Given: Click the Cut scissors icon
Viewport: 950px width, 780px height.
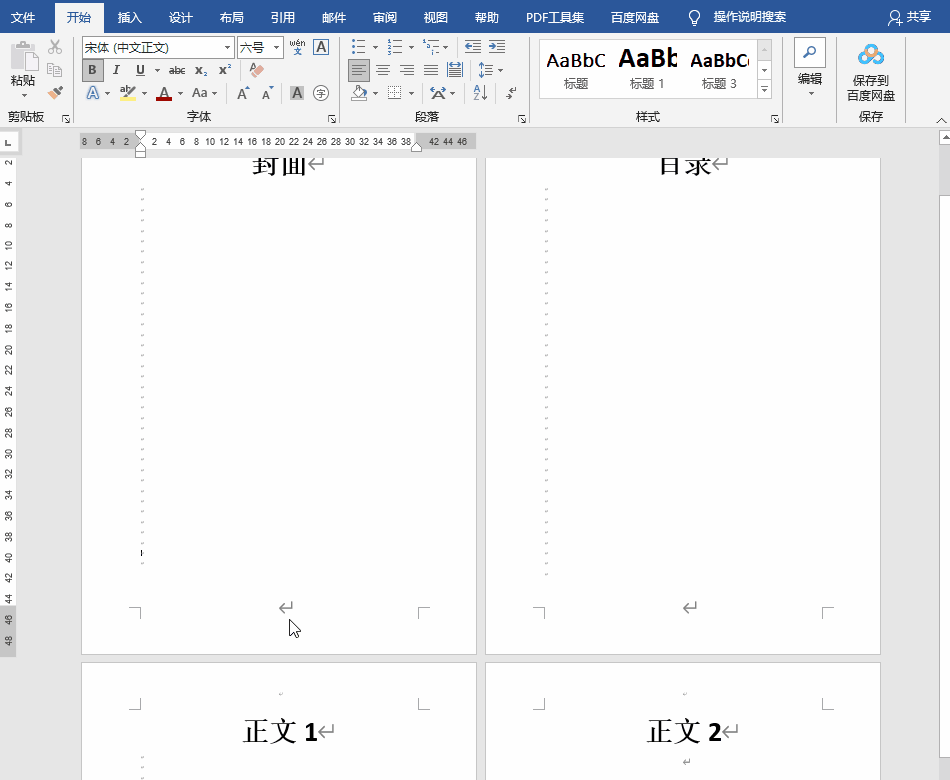Looking at the screenshot, I should [55, 47].
